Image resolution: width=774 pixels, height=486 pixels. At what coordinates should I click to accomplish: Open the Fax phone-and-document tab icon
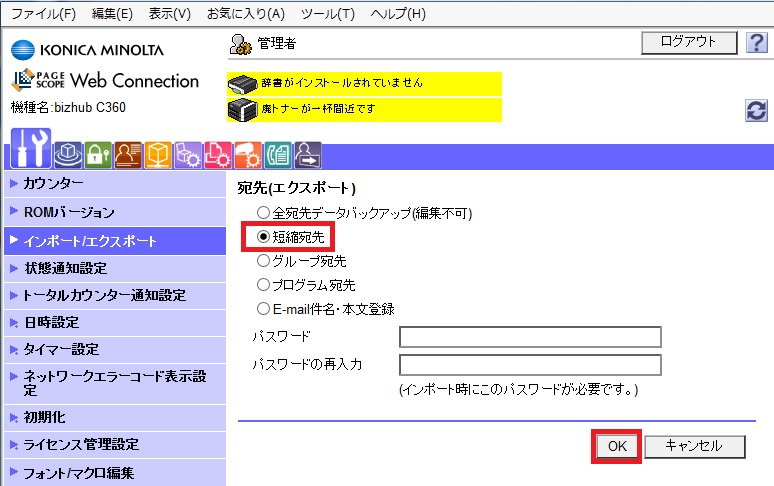[x=278, y=154]
